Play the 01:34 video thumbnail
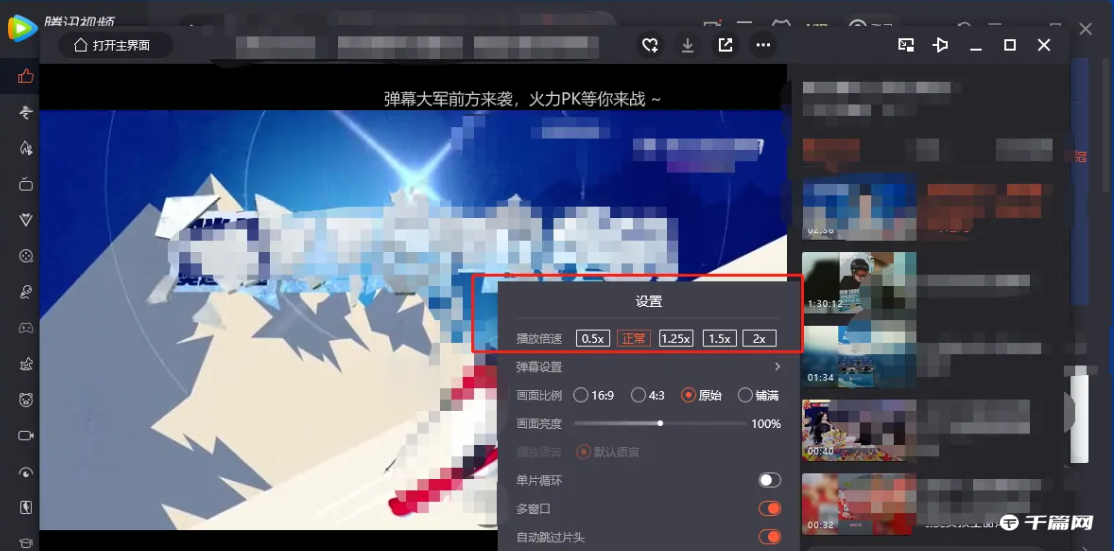 [859, 357]
